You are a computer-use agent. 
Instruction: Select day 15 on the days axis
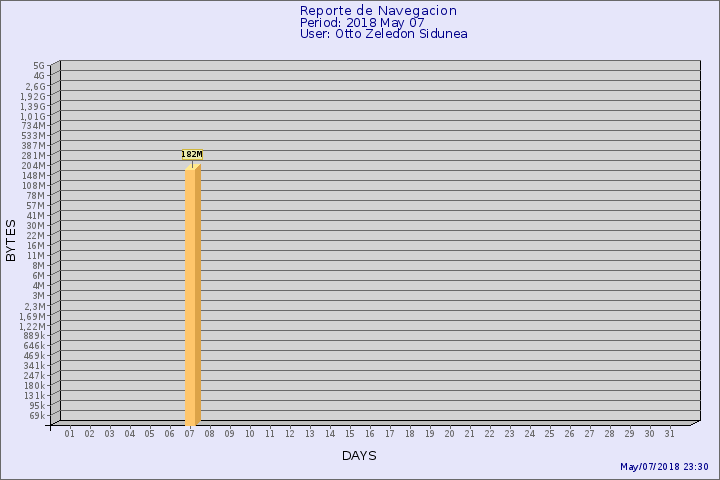350,434
